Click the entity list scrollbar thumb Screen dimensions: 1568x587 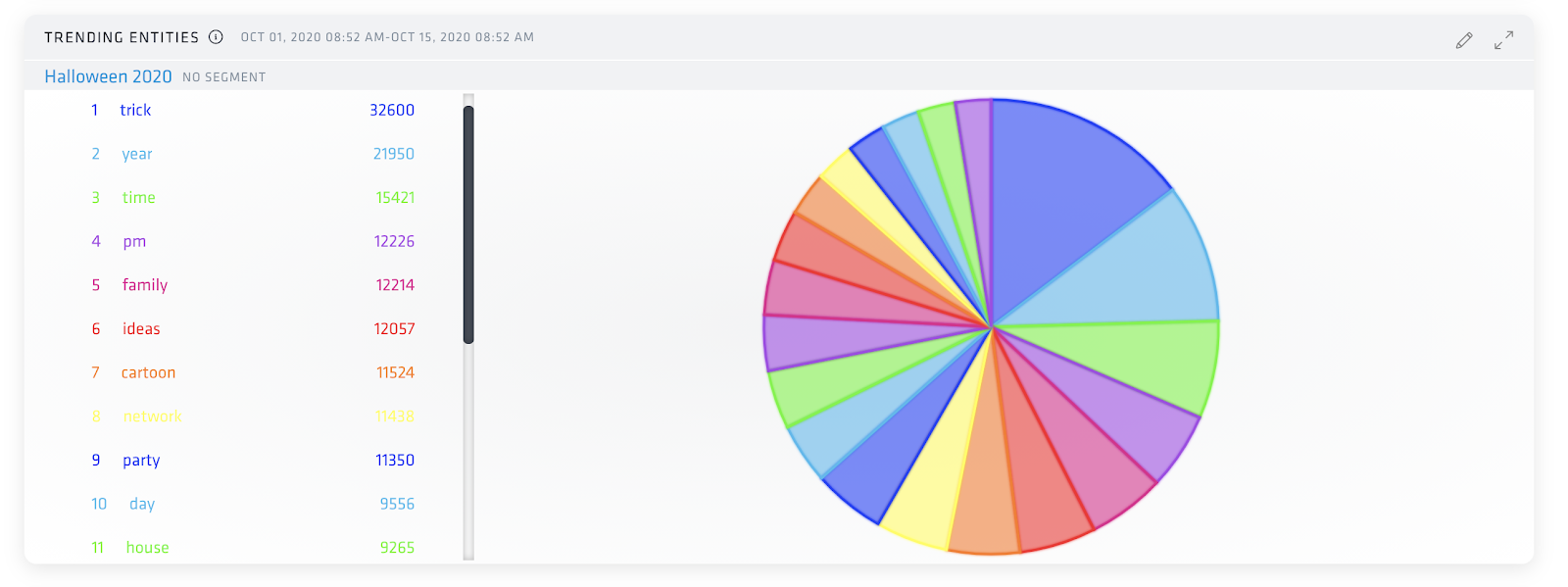468,224
